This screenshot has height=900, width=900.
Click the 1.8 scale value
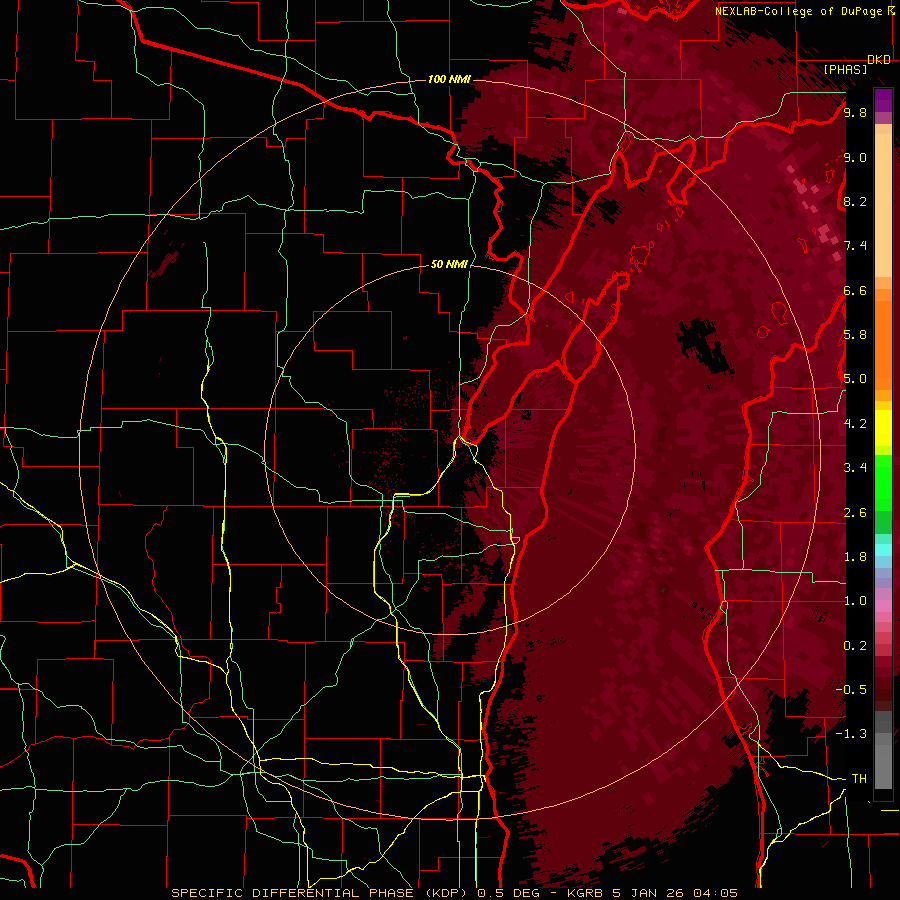[855, 557]
